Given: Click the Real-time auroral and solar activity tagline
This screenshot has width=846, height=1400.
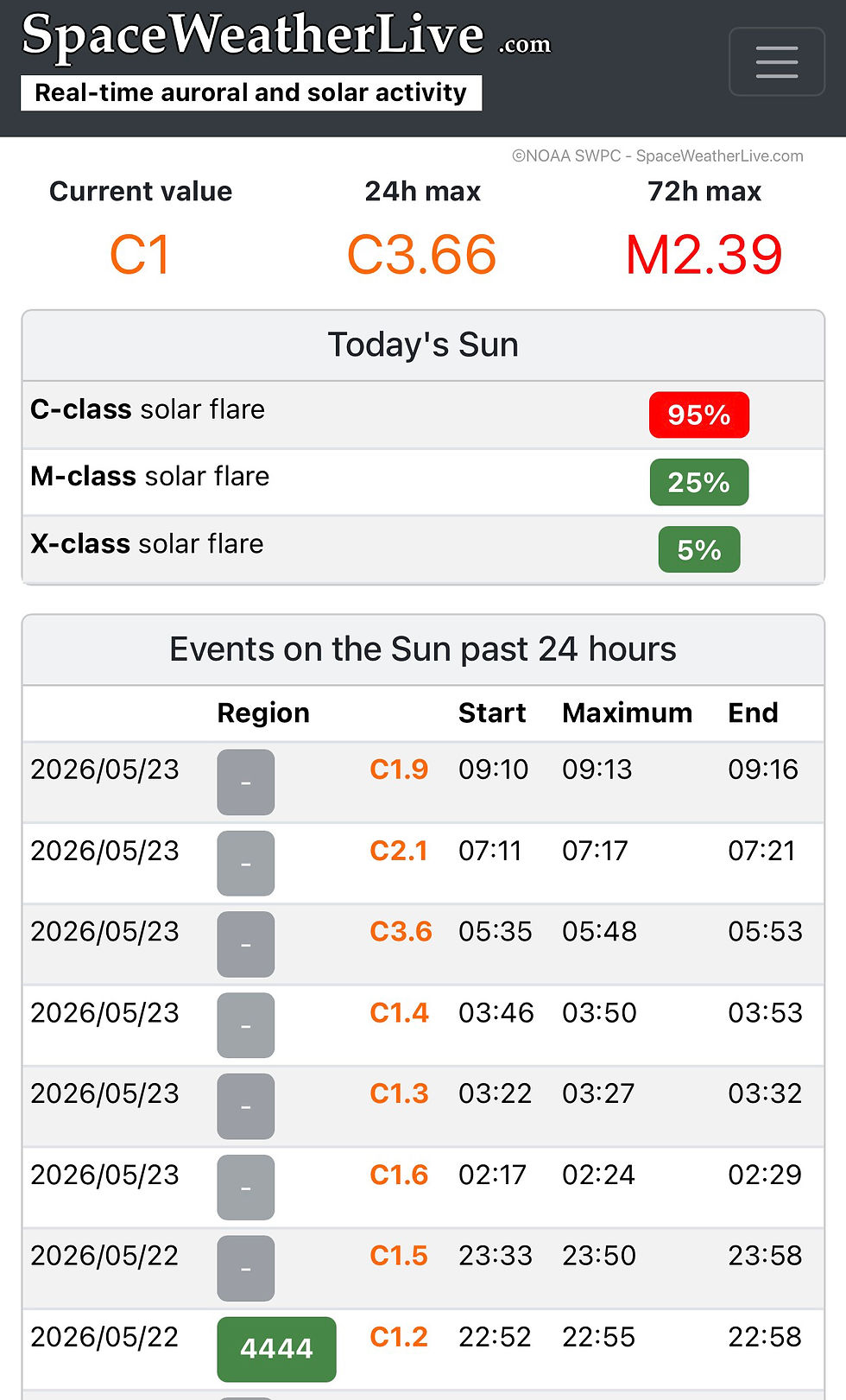Looking at the screenshot, I should pyautogui.click(x=251, y=92).
